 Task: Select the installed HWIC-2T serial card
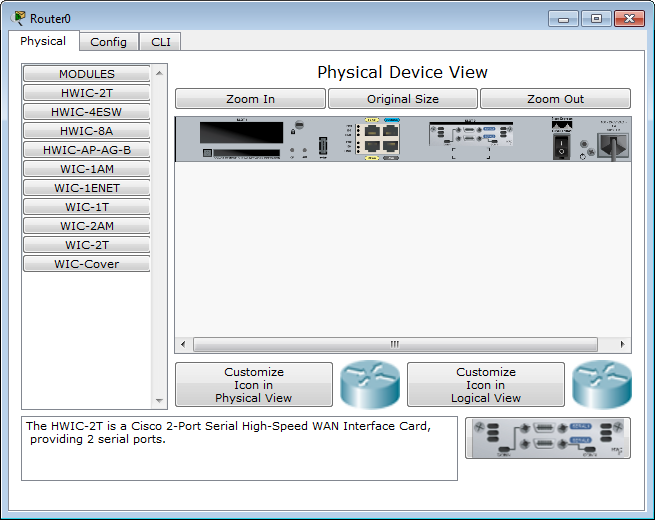(x=471, y=134)
